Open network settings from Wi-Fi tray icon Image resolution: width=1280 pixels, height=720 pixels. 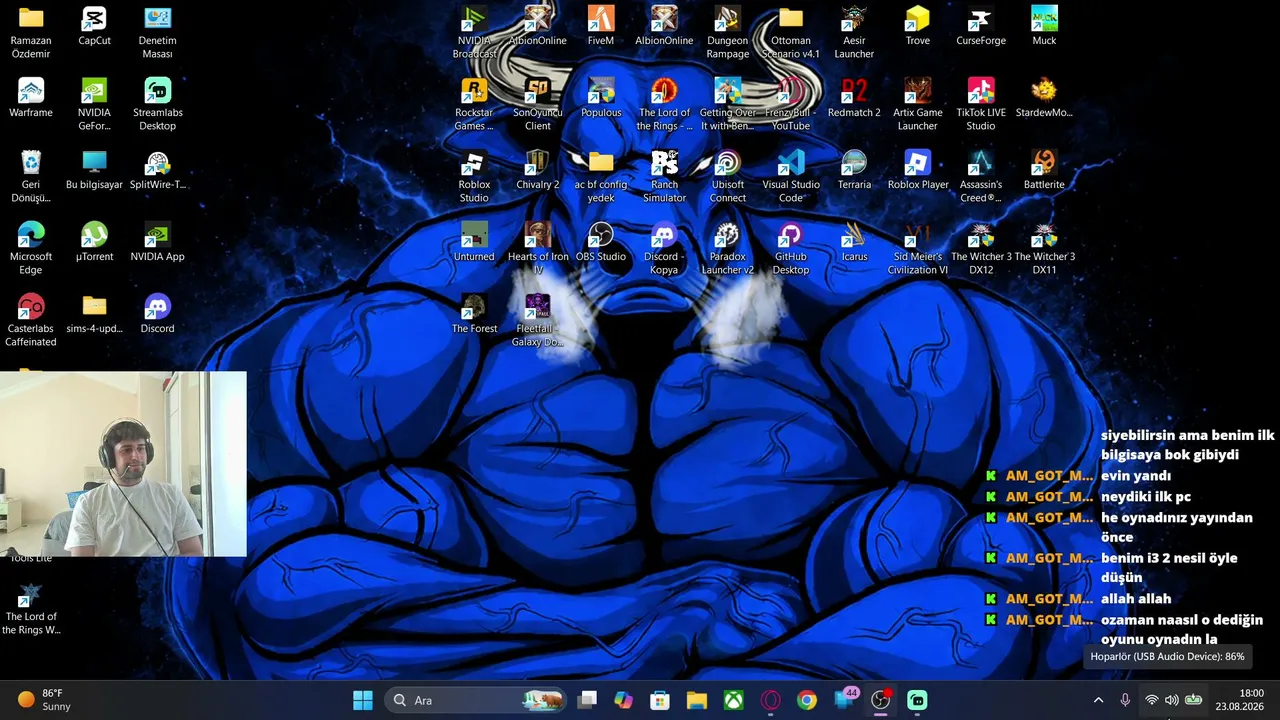point(1152,700)
